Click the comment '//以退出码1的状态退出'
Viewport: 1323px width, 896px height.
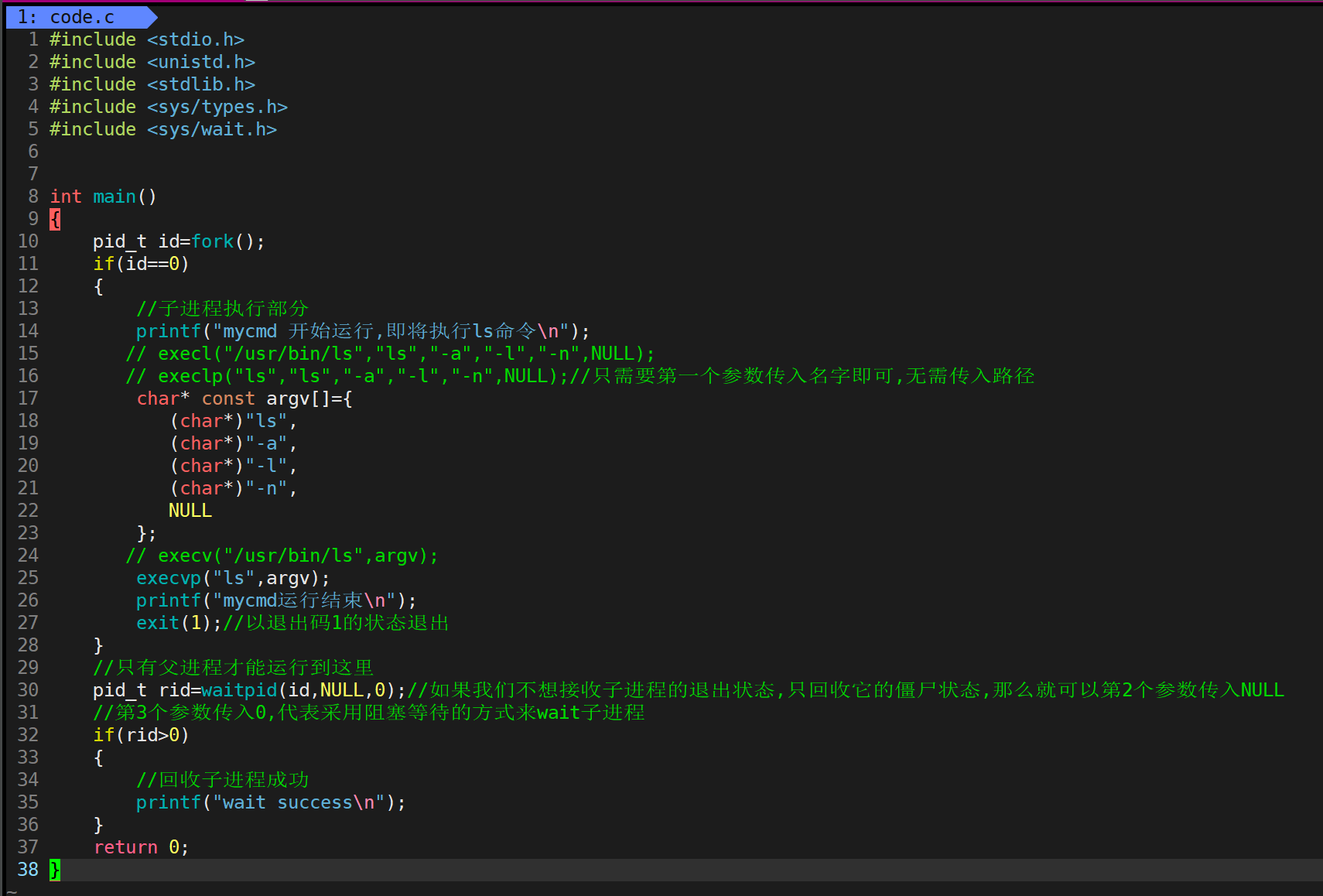(x=336, y=623)
